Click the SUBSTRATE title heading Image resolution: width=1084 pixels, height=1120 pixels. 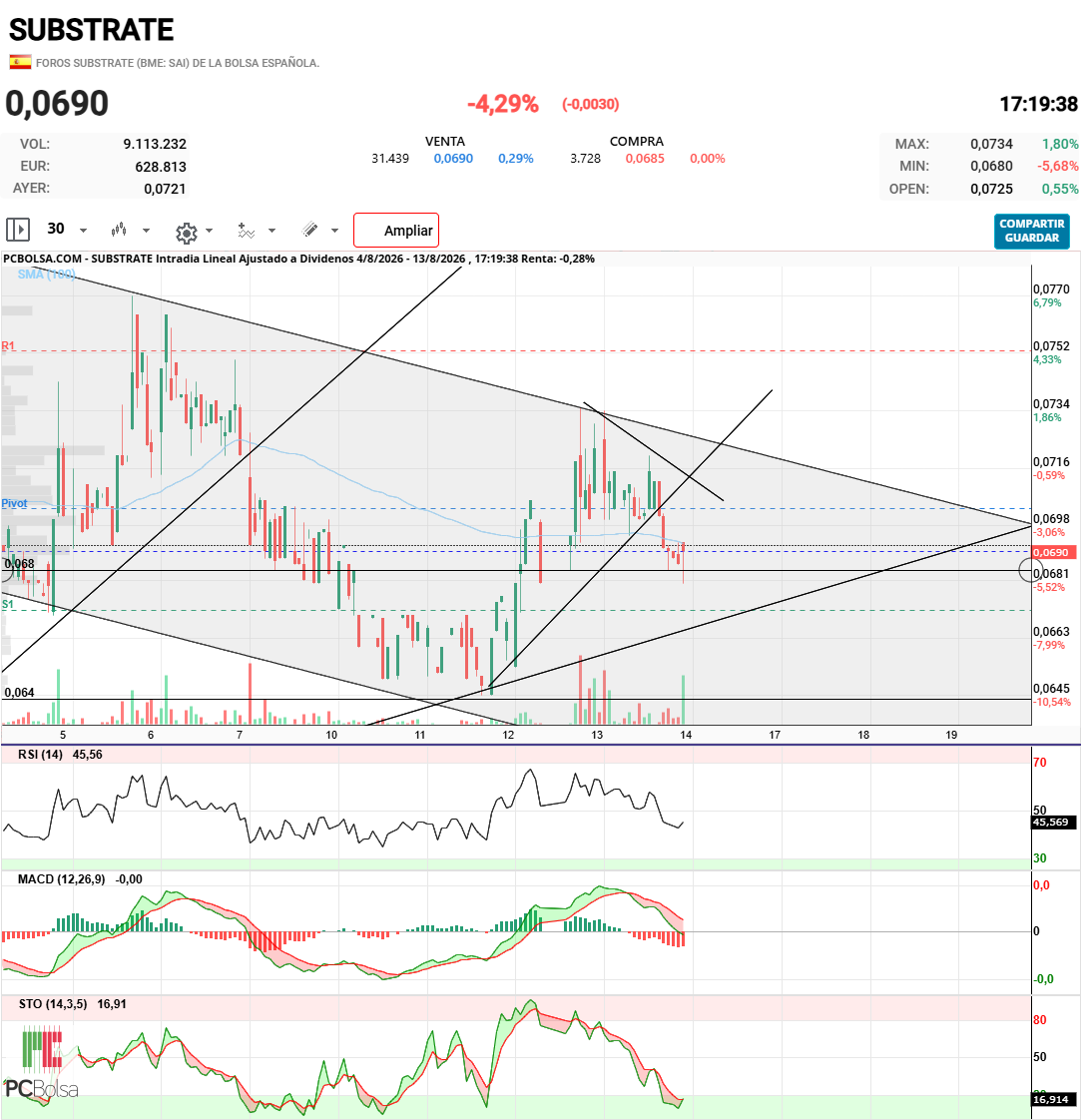pos(92,30)
